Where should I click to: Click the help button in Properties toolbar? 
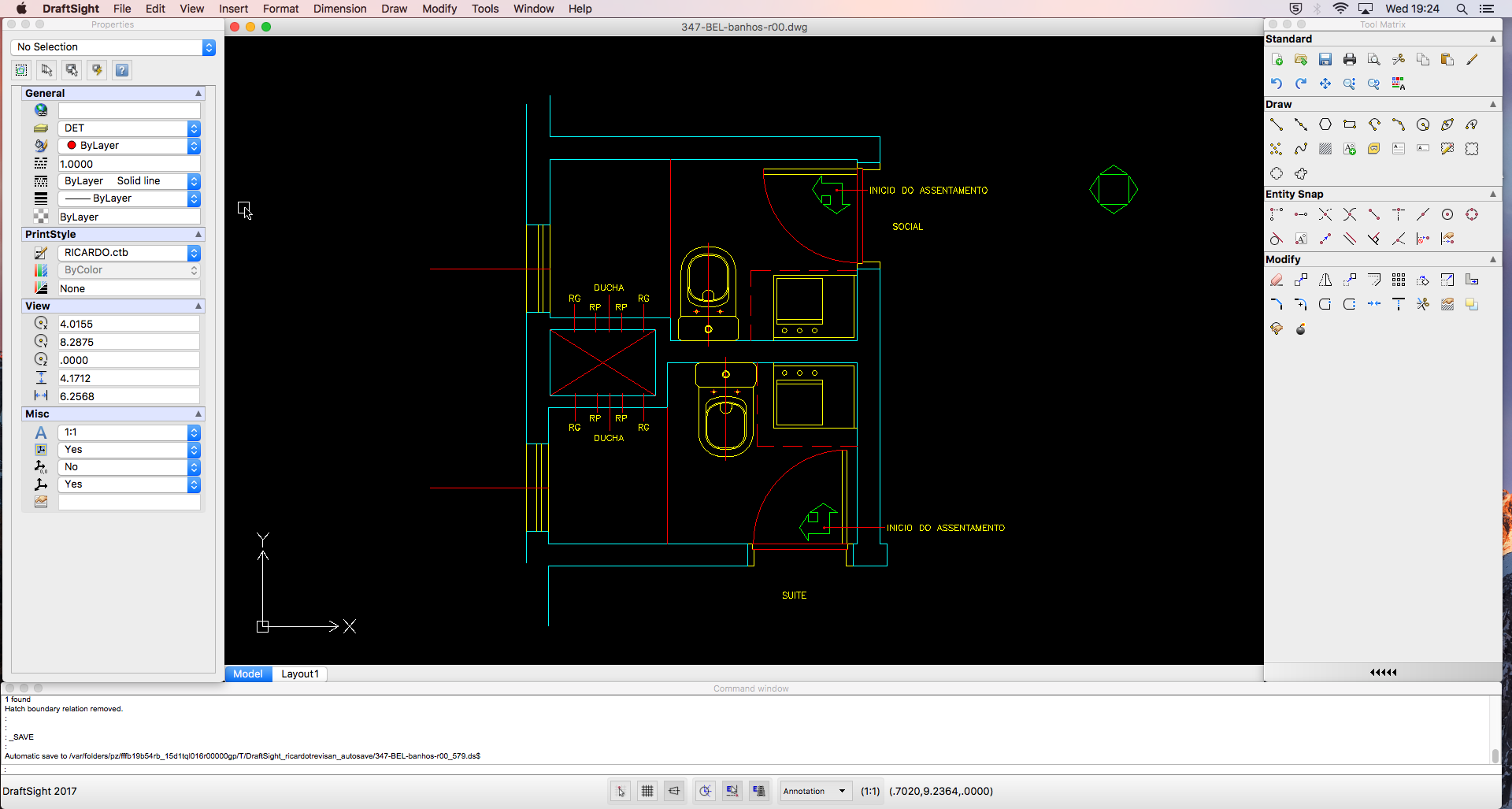(x=122, y=70)
